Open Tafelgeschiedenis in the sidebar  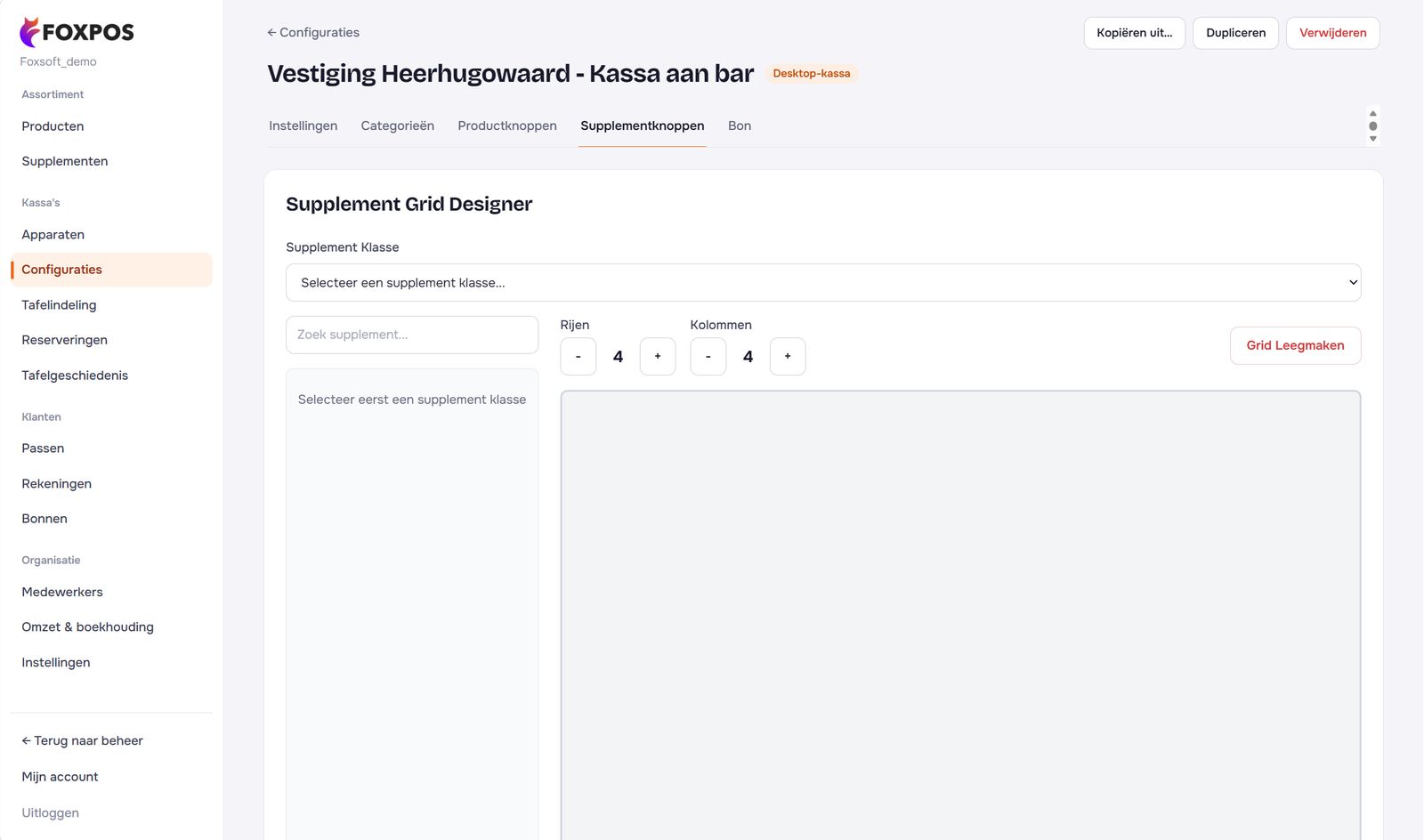pyautogui.click(x=111, y=376)
